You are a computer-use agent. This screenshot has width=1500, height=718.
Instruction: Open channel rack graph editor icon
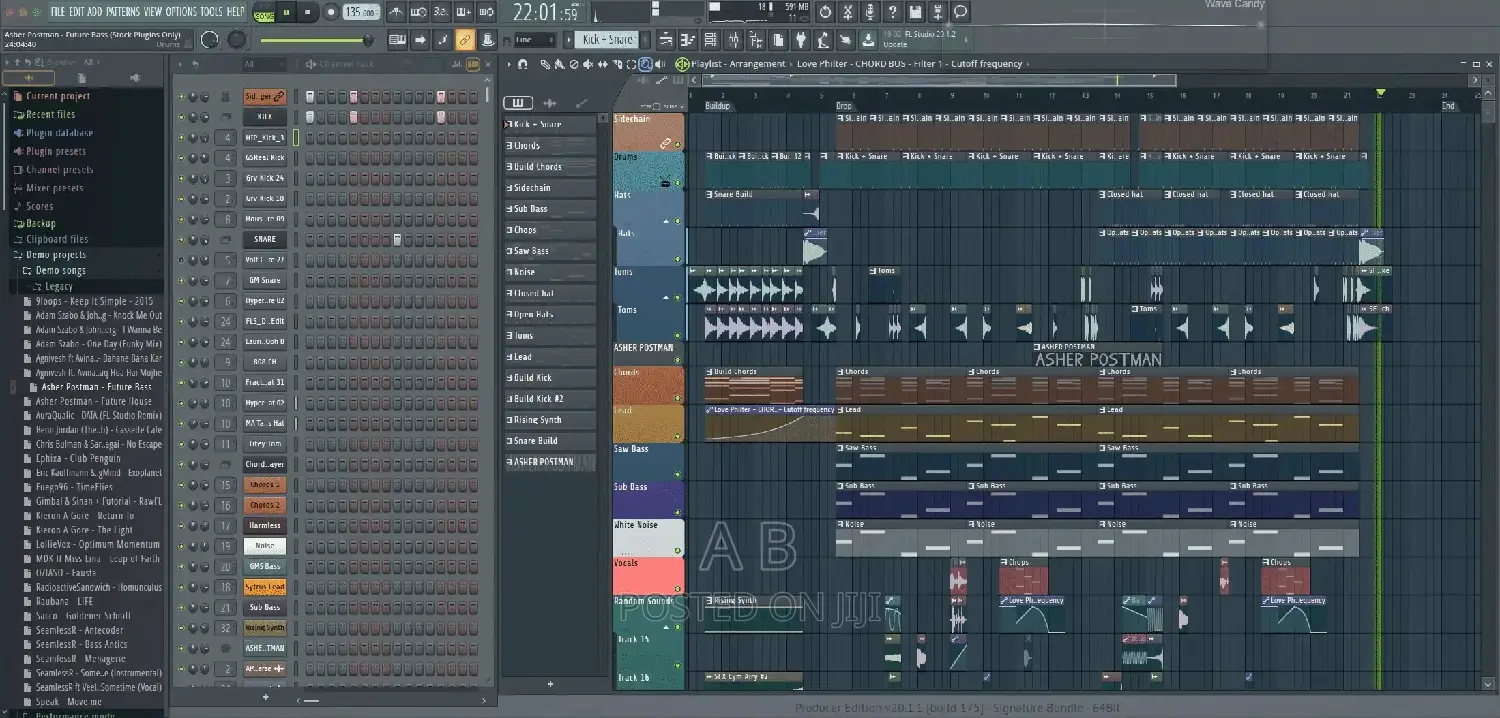coord(457,64)
